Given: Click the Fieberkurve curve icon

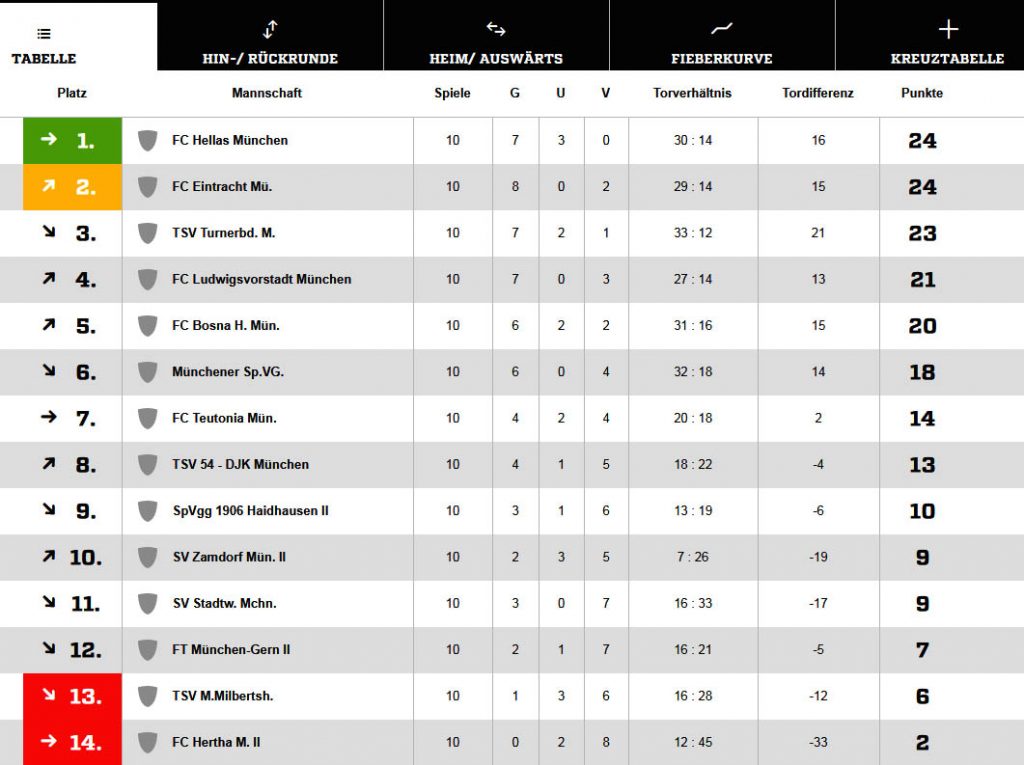Looking at the screenshot, I should click(722, 29).
